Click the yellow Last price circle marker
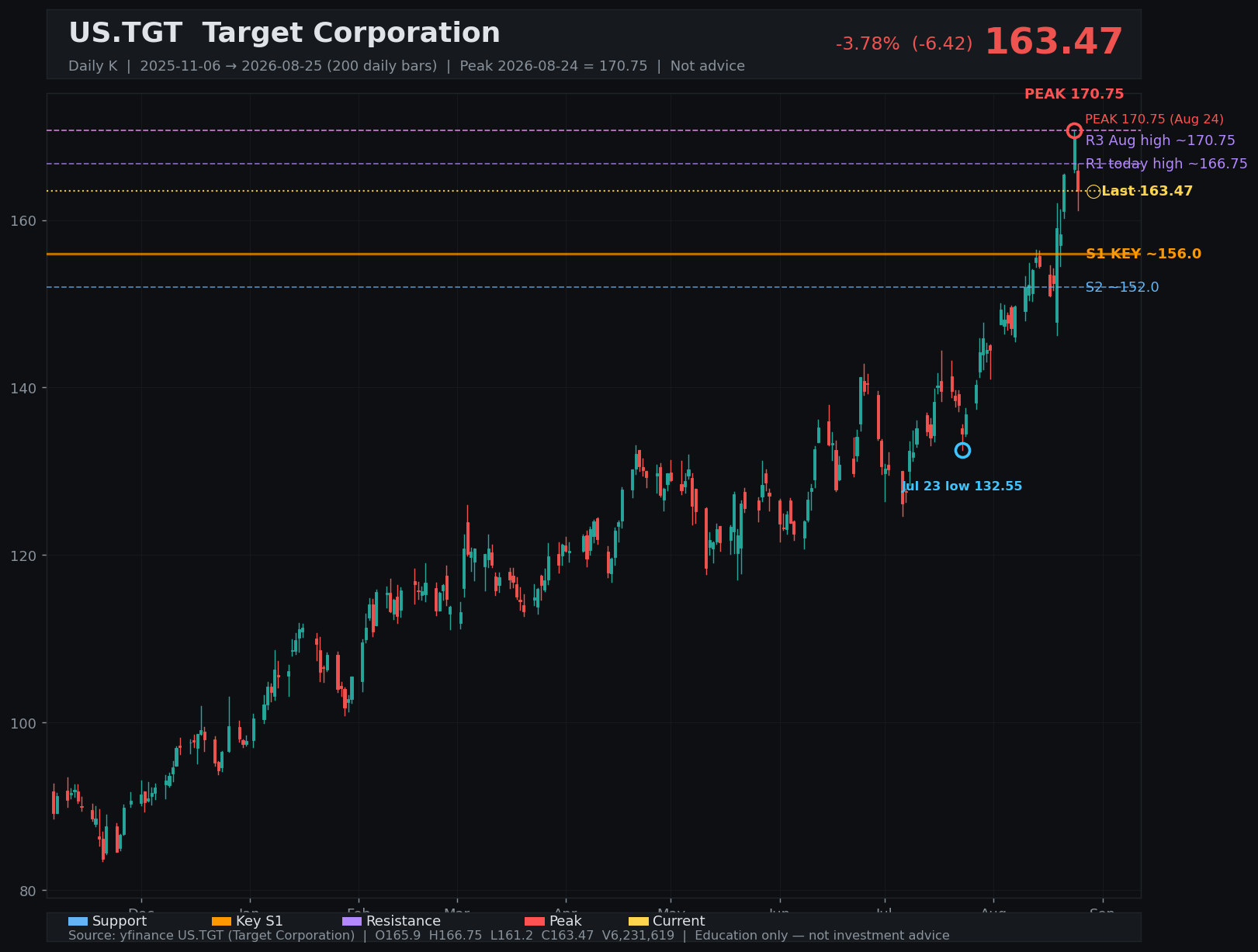 [1093, 192]
